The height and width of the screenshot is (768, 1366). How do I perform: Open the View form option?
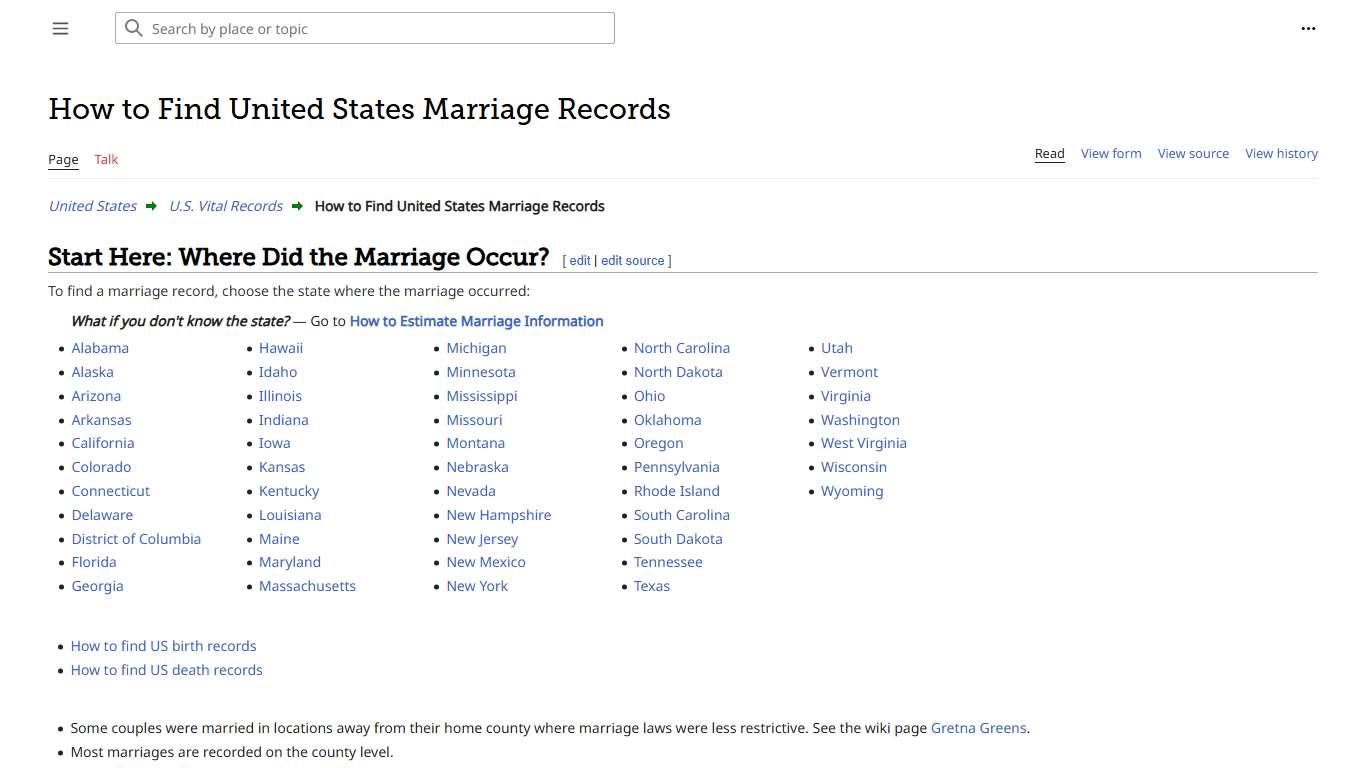(1111, 153)
